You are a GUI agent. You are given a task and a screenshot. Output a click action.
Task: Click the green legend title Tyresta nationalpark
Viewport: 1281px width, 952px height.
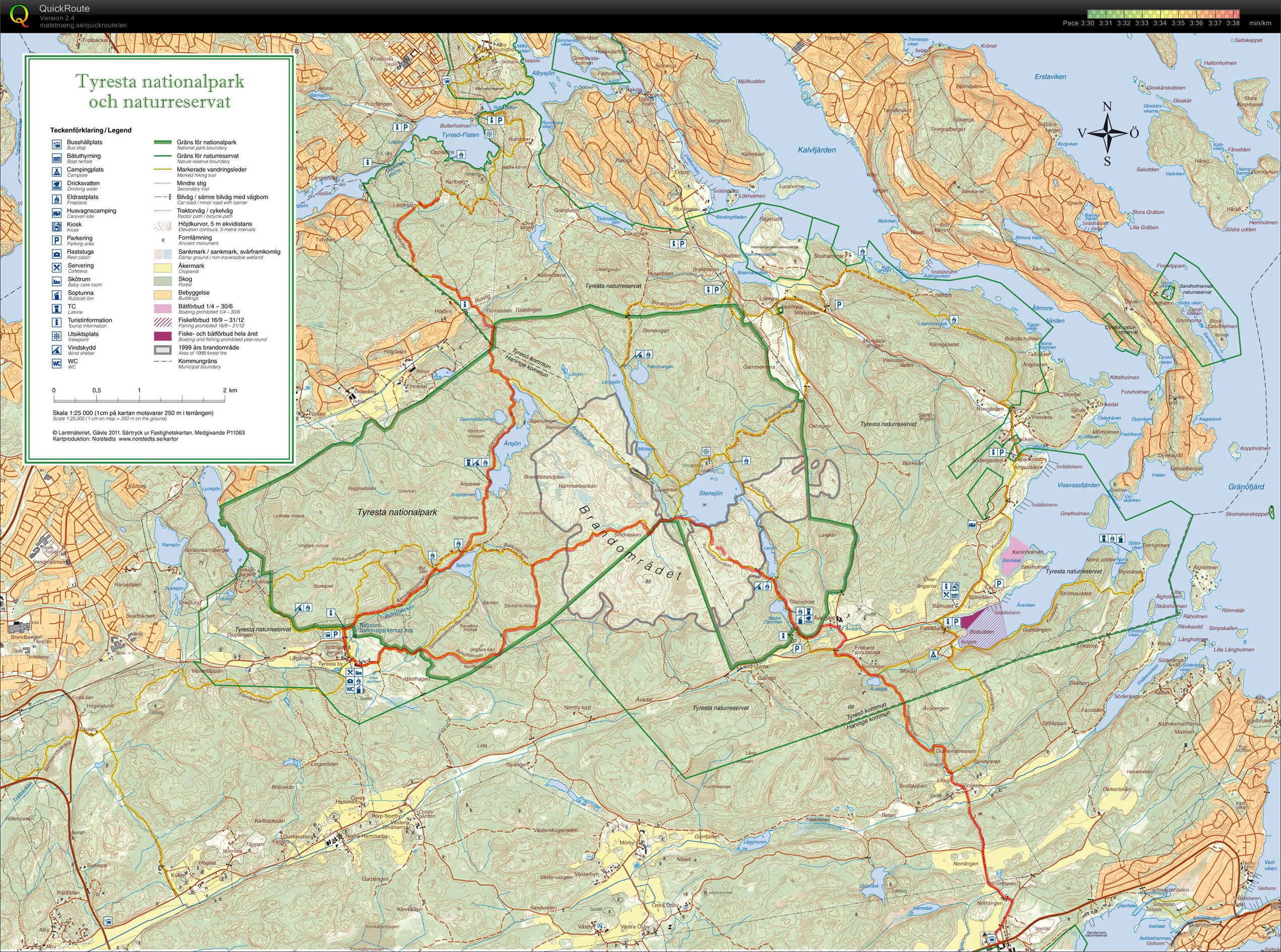coord(160,81)
